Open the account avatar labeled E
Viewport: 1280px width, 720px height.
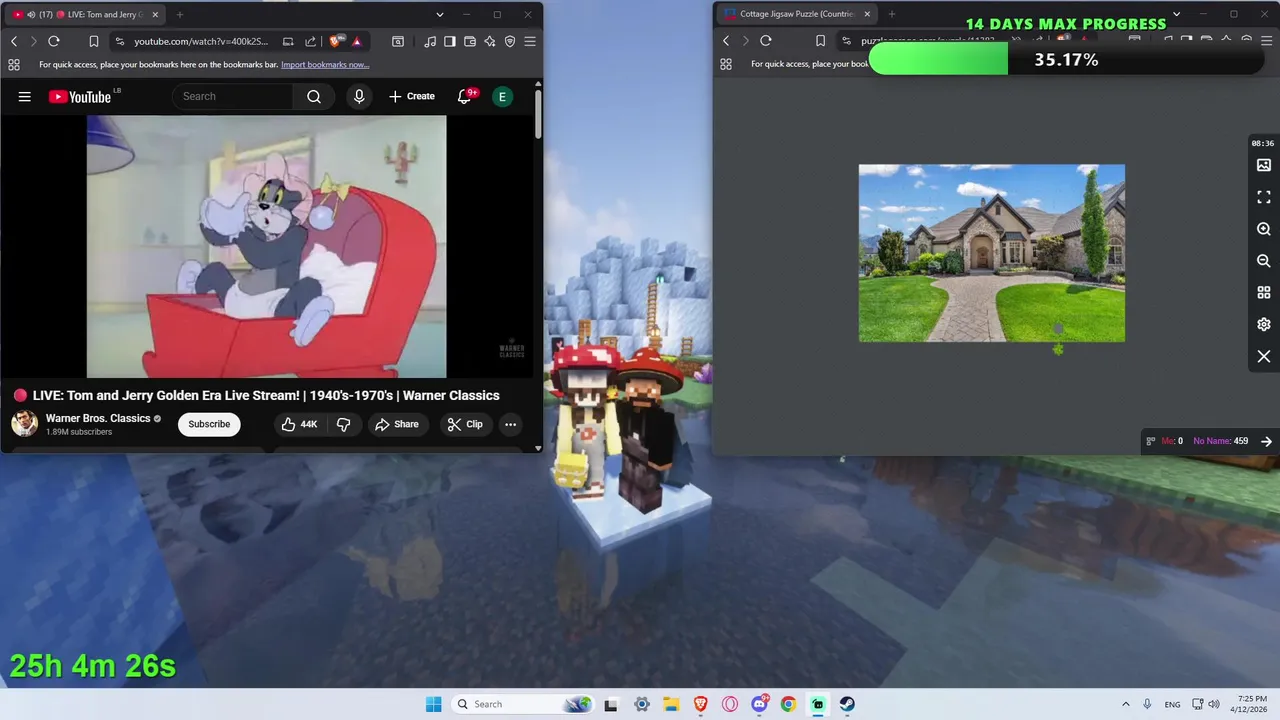[502, 96]
